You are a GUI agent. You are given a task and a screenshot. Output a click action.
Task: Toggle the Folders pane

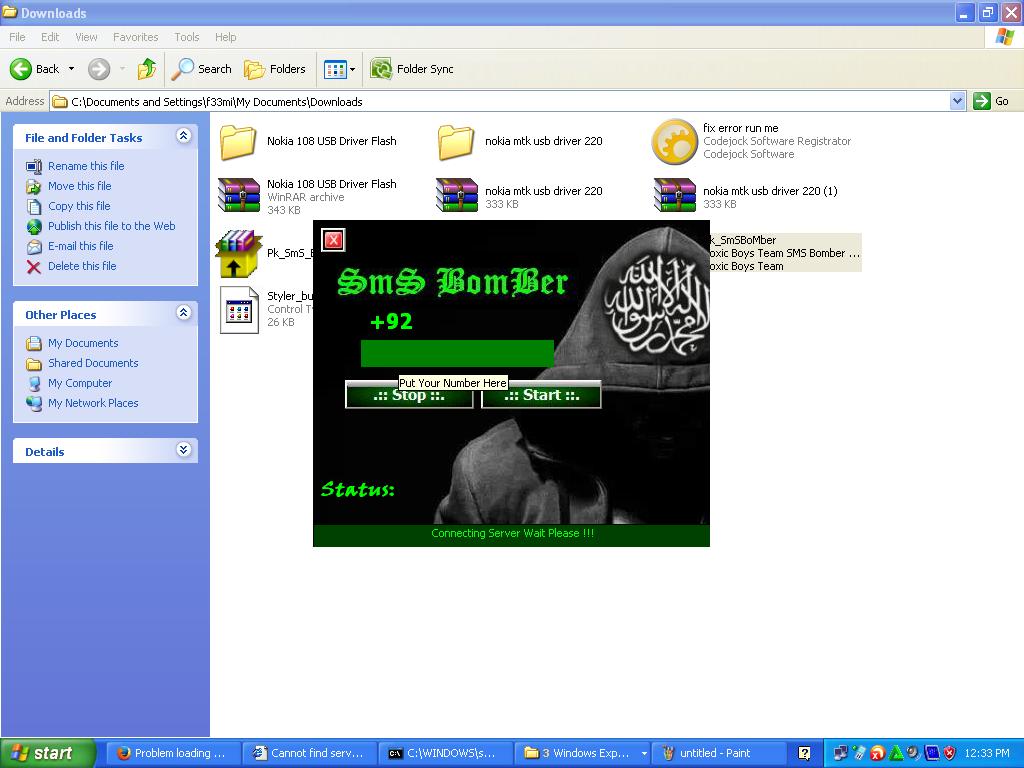pos(274,69)
